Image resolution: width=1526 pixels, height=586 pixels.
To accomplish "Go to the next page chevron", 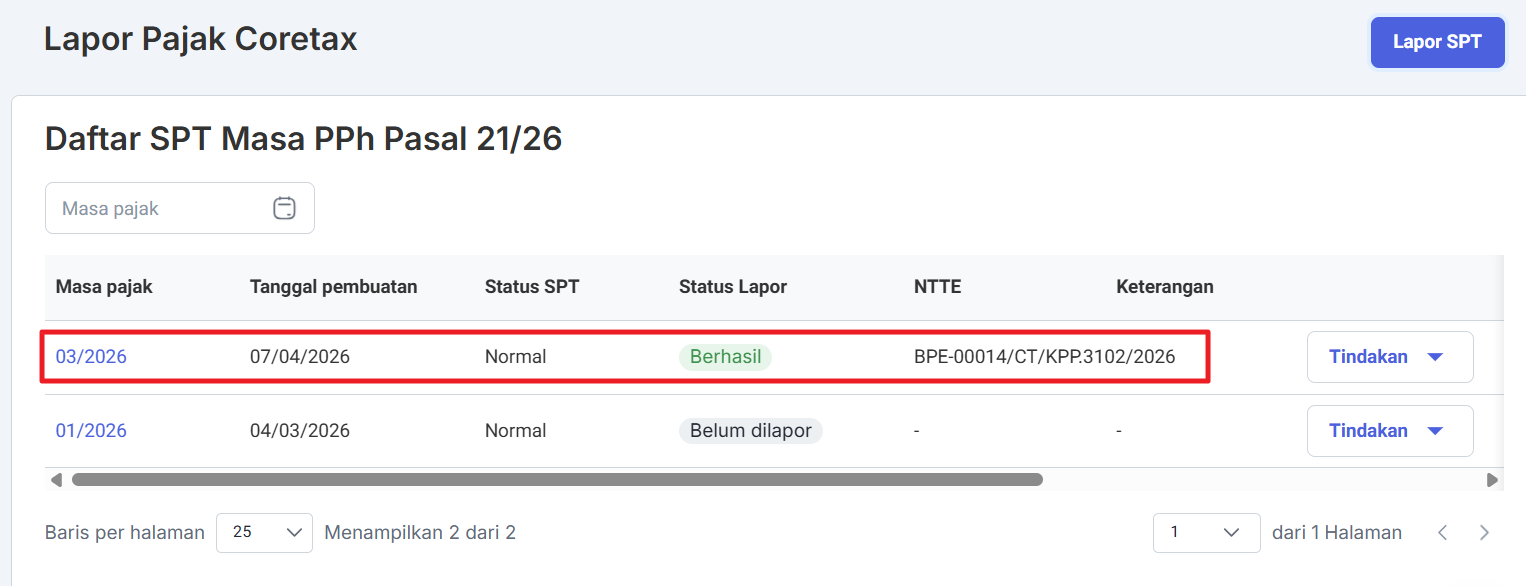I will point(1485,533).
